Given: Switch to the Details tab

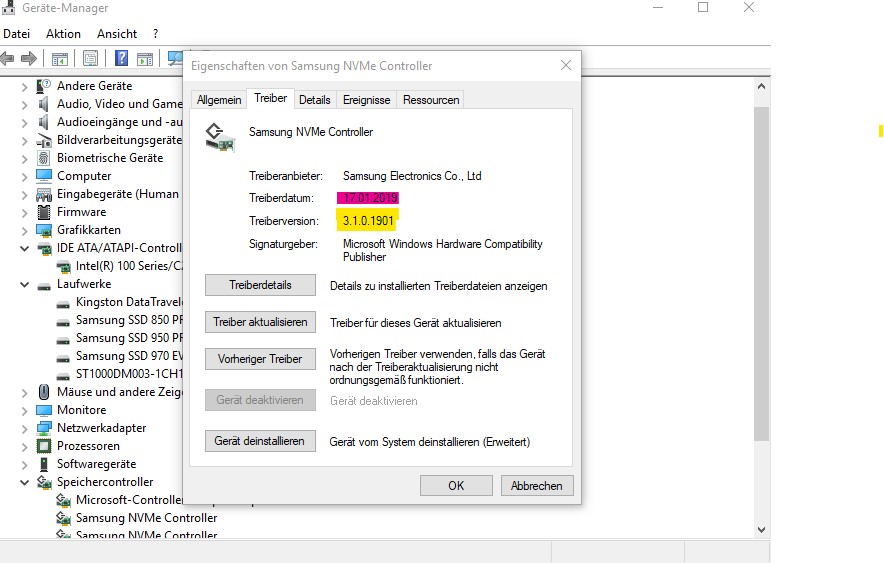Looking at the screenshot, I should (315, 100).
